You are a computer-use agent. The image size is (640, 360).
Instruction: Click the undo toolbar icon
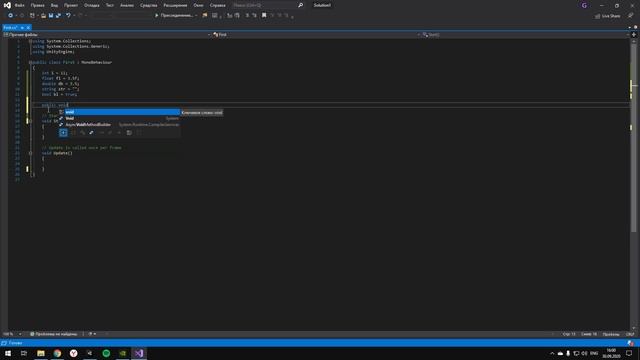tap(68, 16)
